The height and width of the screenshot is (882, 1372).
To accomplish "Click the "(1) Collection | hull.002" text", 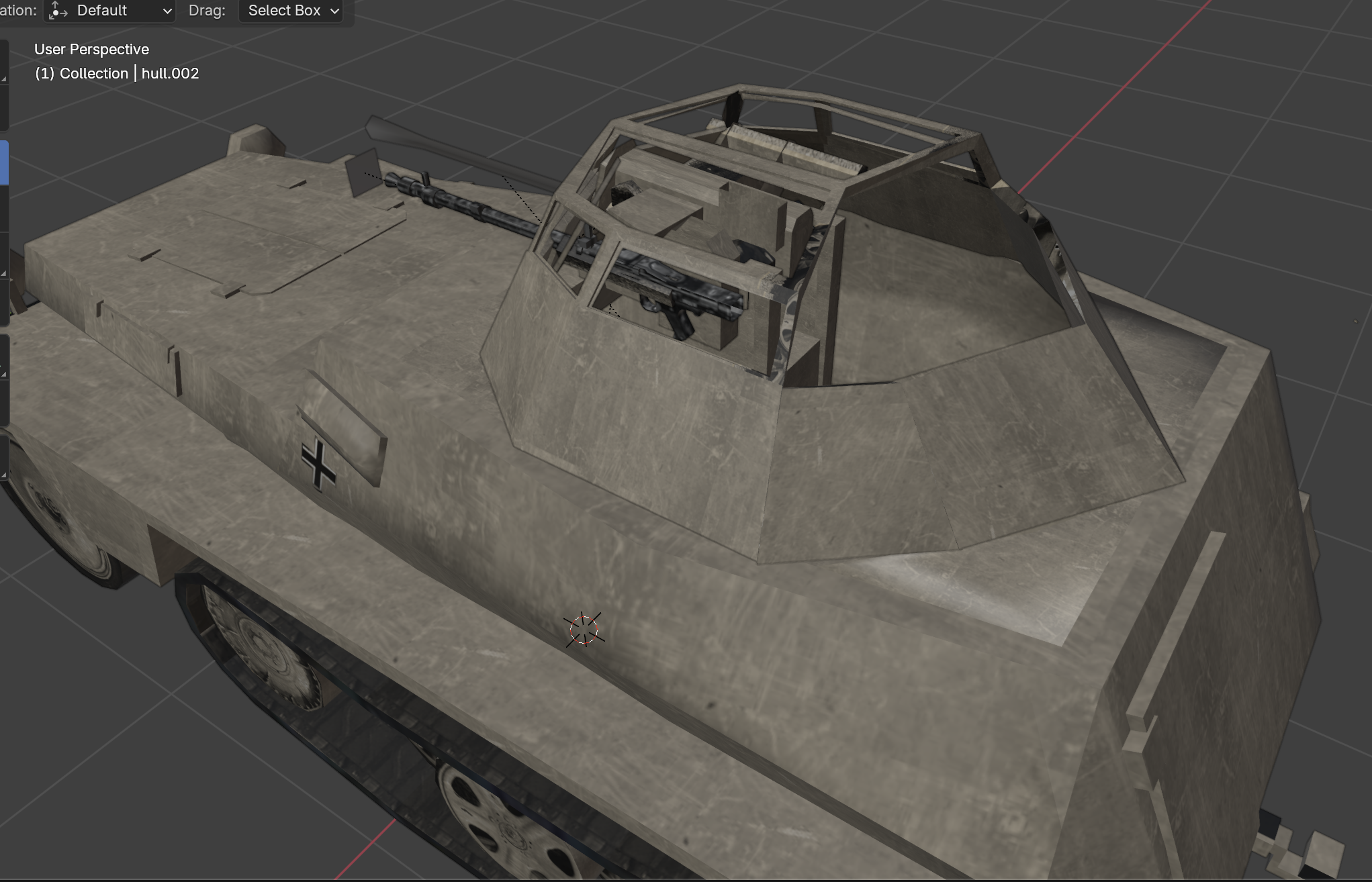I will pos(117,74).
